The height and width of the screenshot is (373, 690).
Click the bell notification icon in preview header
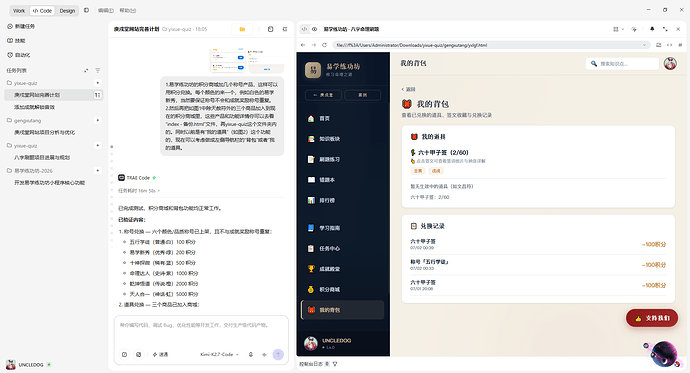(652, 29)
